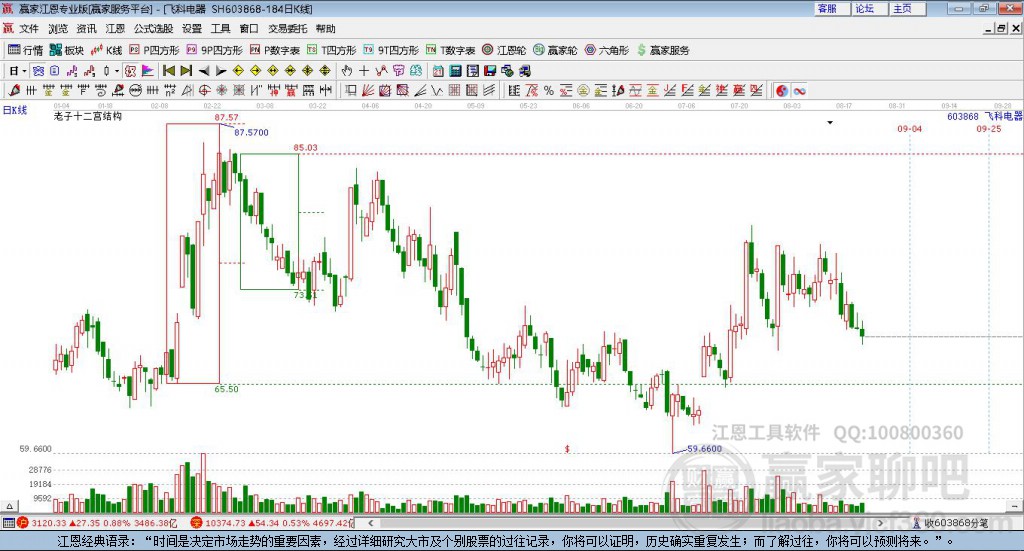Click the save floppy disk icon
Viewport: 1024px width, 551px height.
pos(490,71)
